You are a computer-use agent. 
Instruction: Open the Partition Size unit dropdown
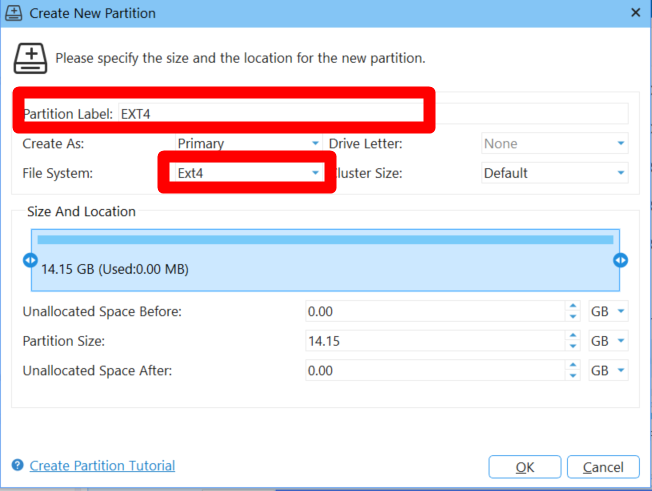pyautogui.click(x=608, y=341)
